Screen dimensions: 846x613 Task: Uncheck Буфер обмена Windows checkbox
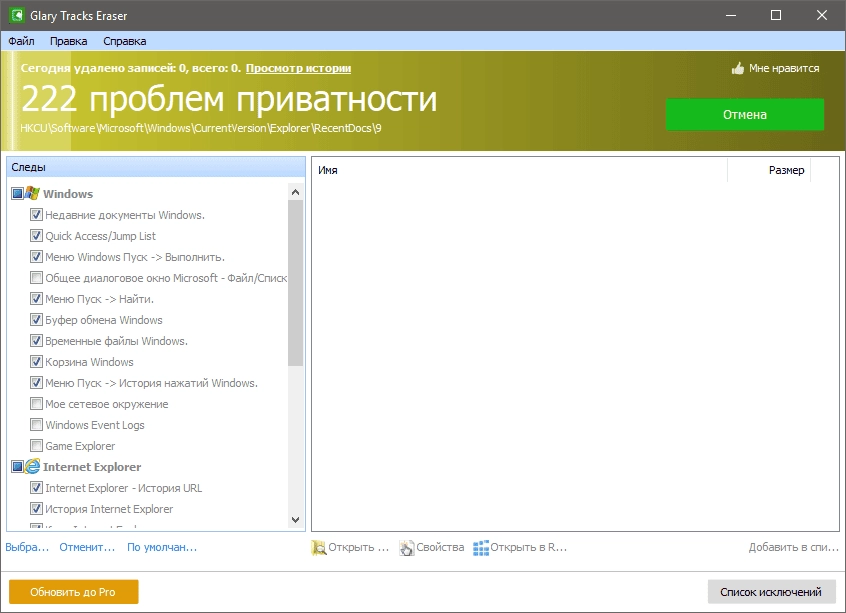coord(36,319)
